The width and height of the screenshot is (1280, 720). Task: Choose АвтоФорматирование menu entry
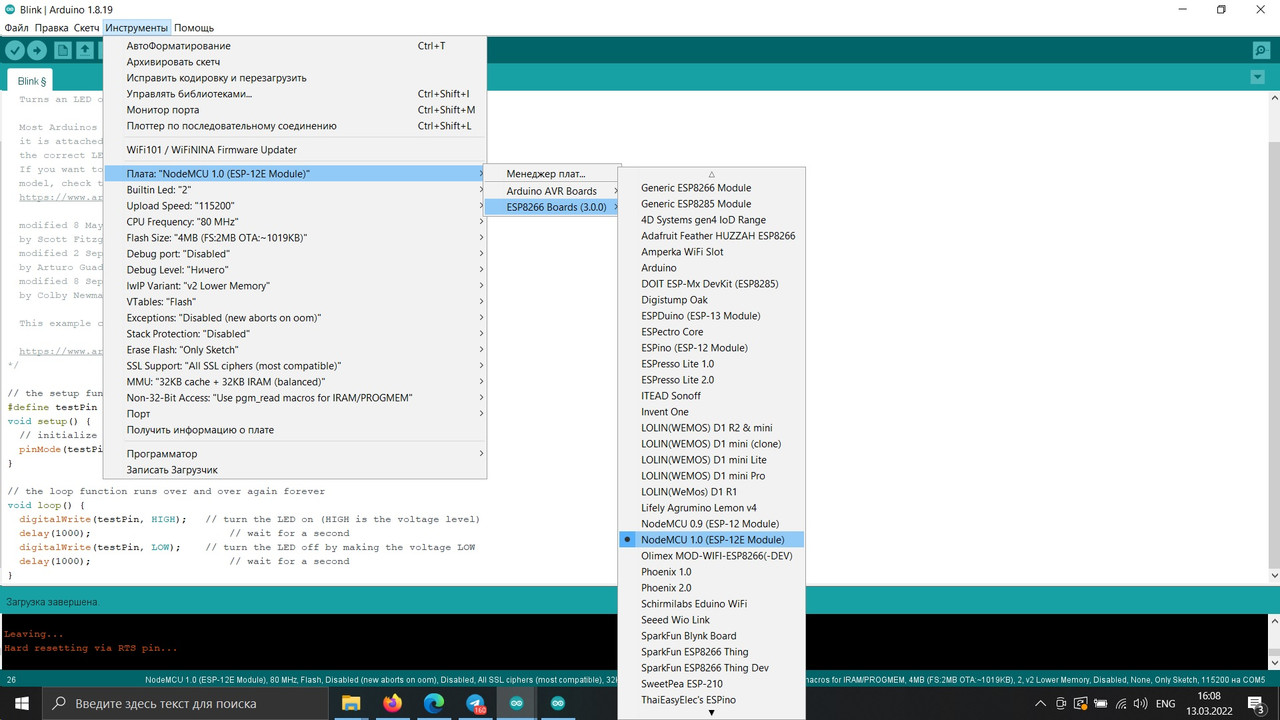click(295, 46)
